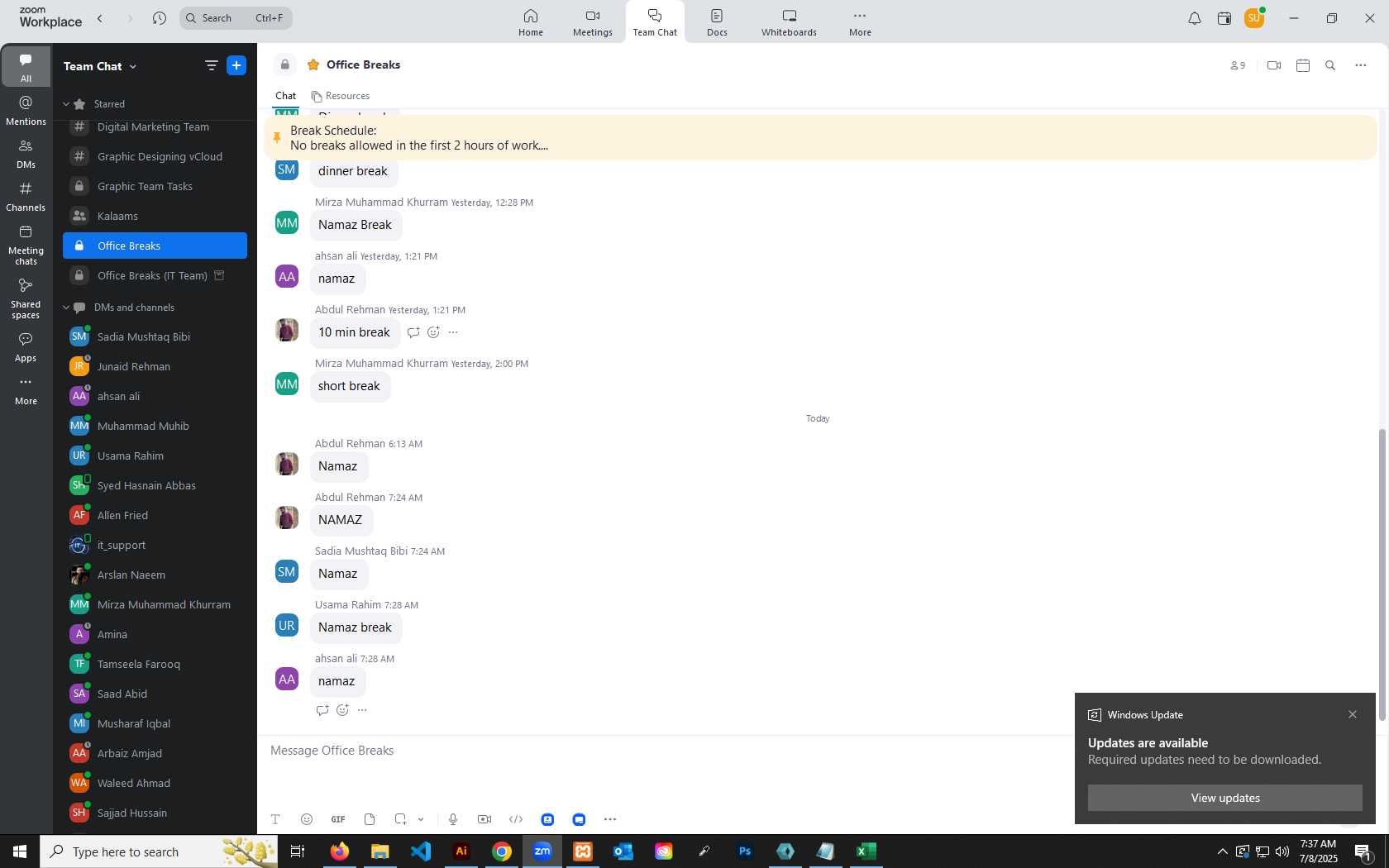Open Digital Marketing Team channel
This screenshot has width=1389, height=868.
coord(155,127)
